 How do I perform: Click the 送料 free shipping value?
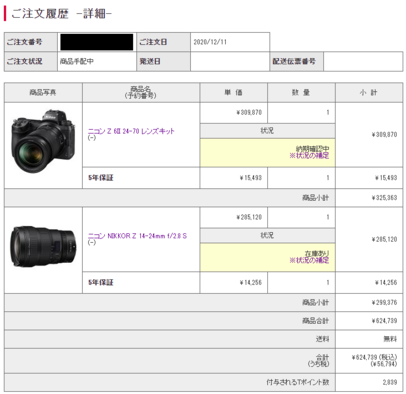pos(390,339)
